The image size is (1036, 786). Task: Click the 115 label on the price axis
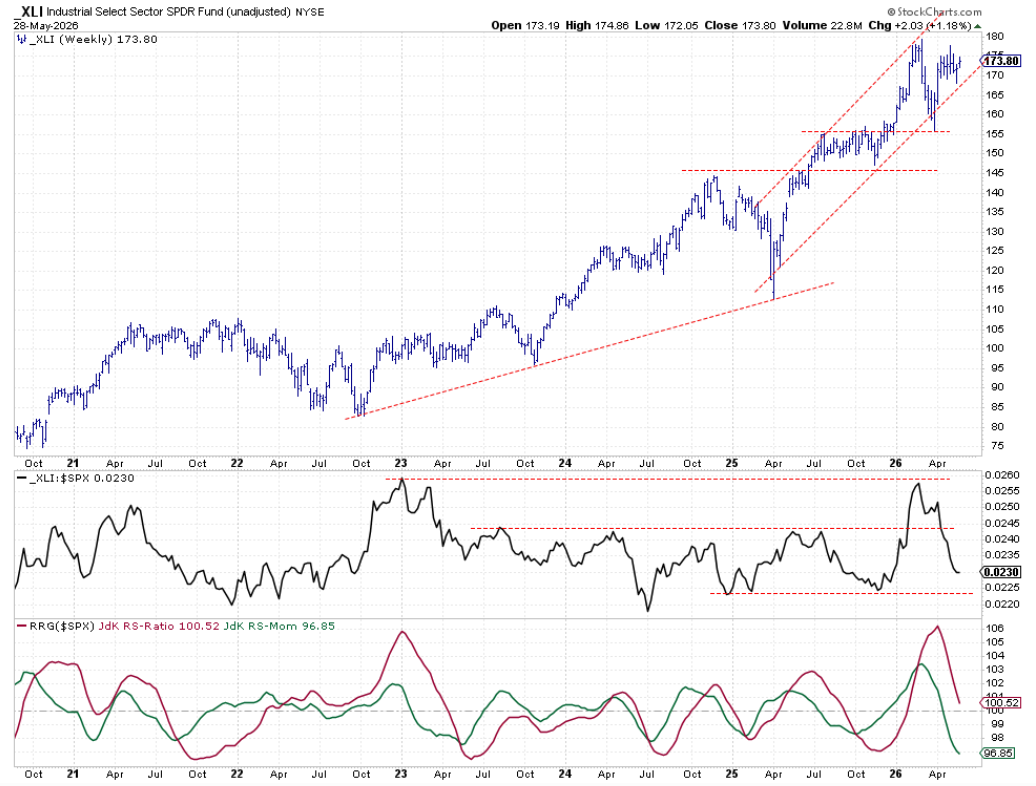click(x=994, y=290)
